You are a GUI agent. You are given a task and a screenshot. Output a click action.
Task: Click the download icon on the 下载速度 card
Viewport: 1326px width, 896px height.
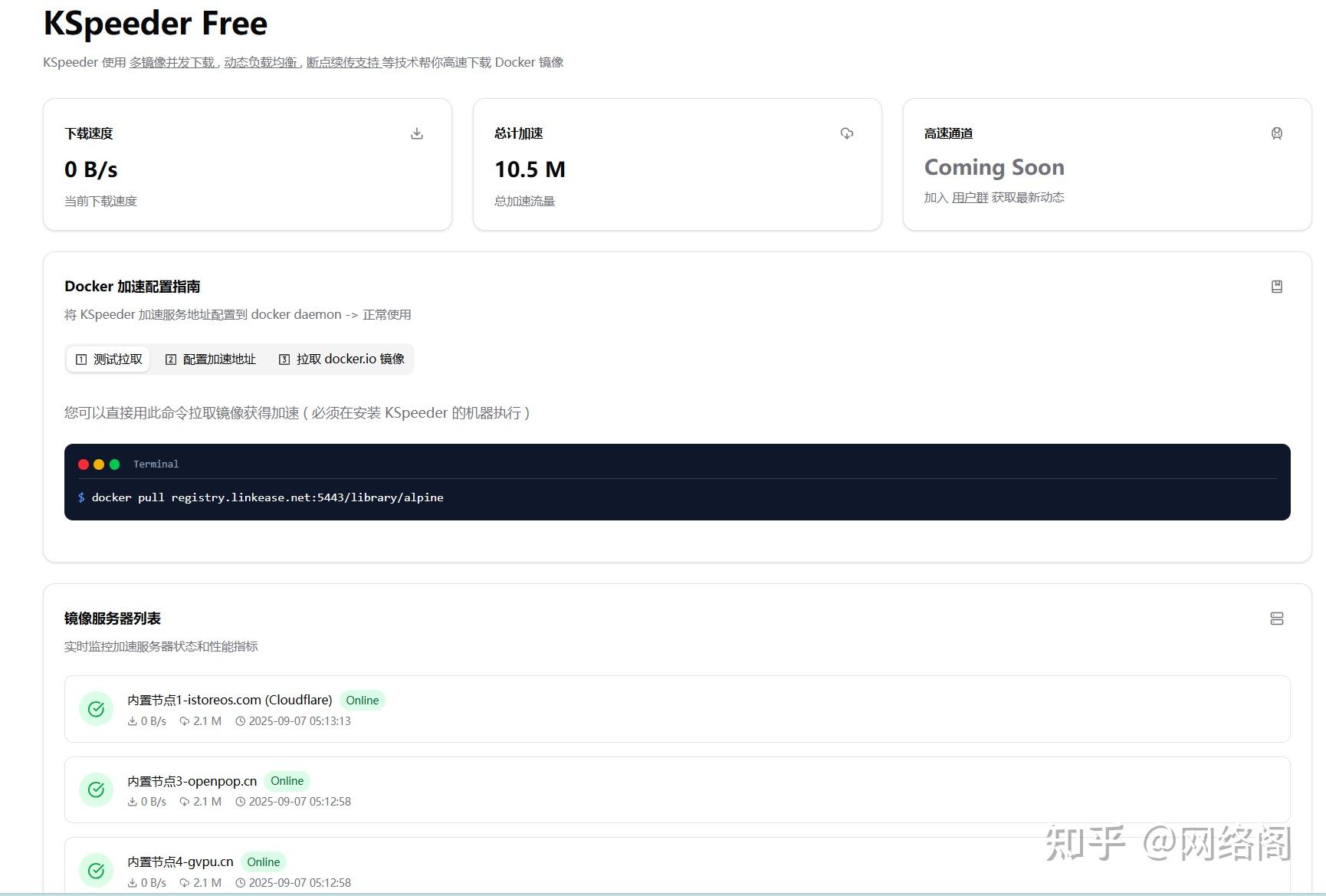[417, 133]
